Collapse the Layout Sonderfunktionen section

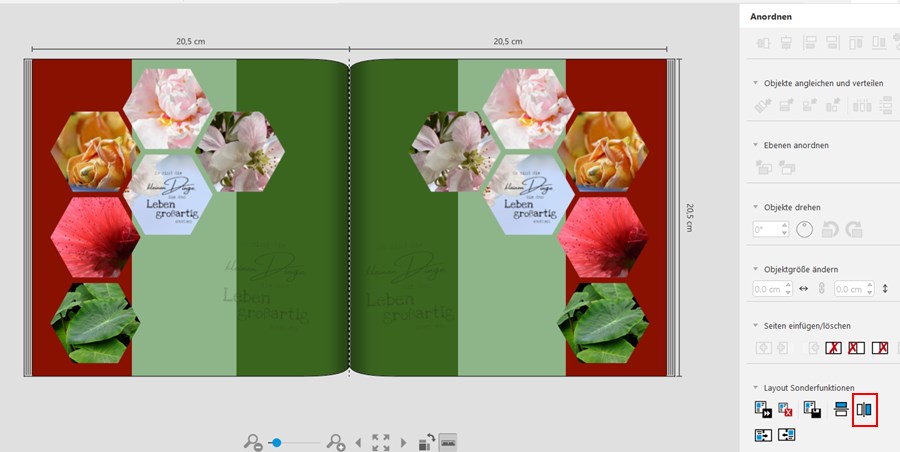coord(755,388)
